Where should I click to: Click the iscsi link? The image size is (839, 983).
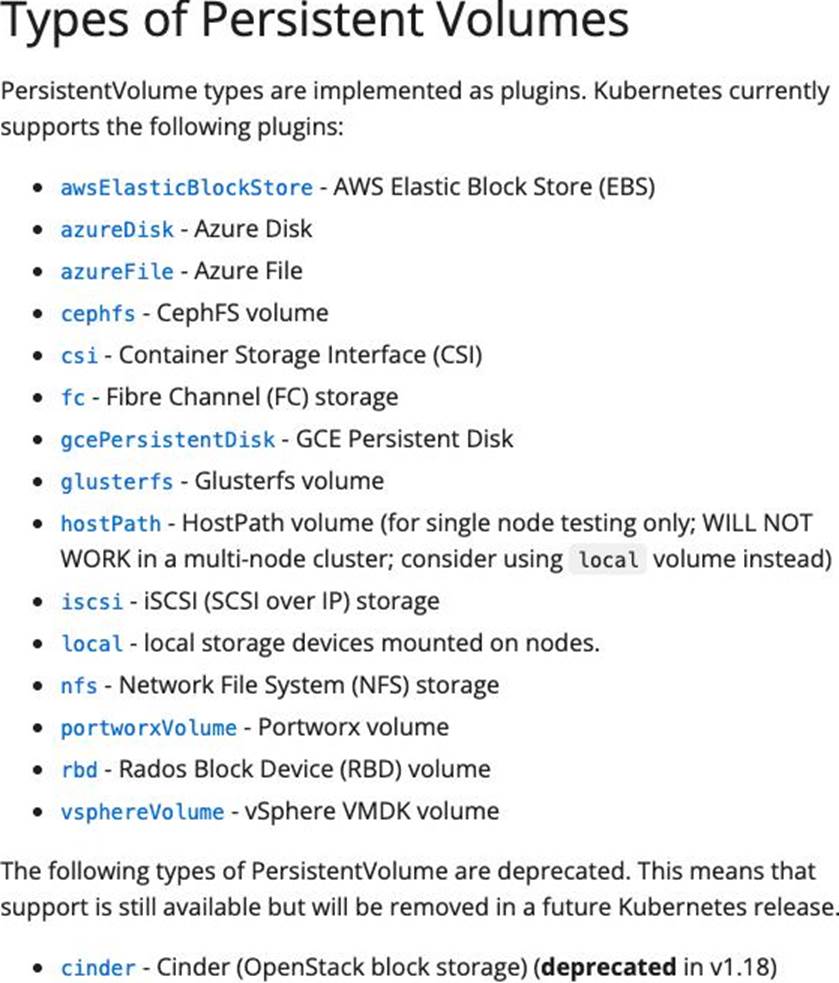click(x=91, y=602)
